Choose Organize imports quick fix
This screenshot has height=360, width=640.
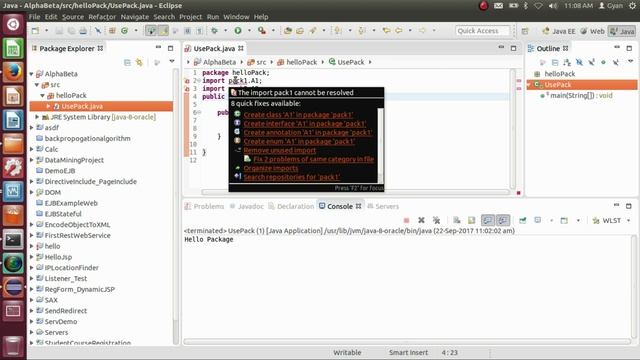(x=271, y=168)
